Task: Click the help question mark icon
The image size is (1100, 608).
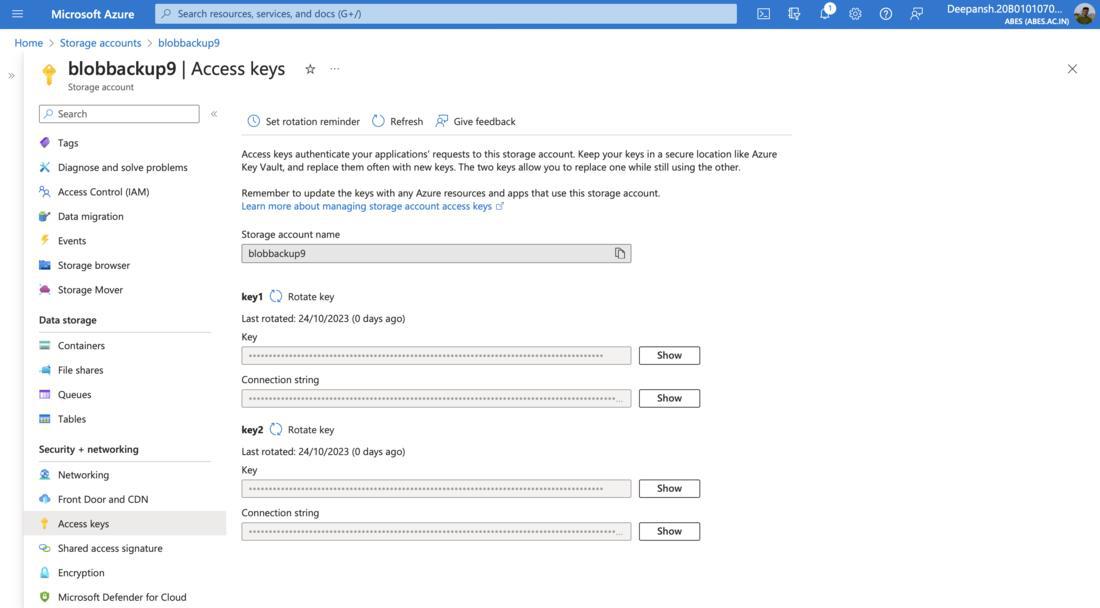Action: [x=885, y=14]
